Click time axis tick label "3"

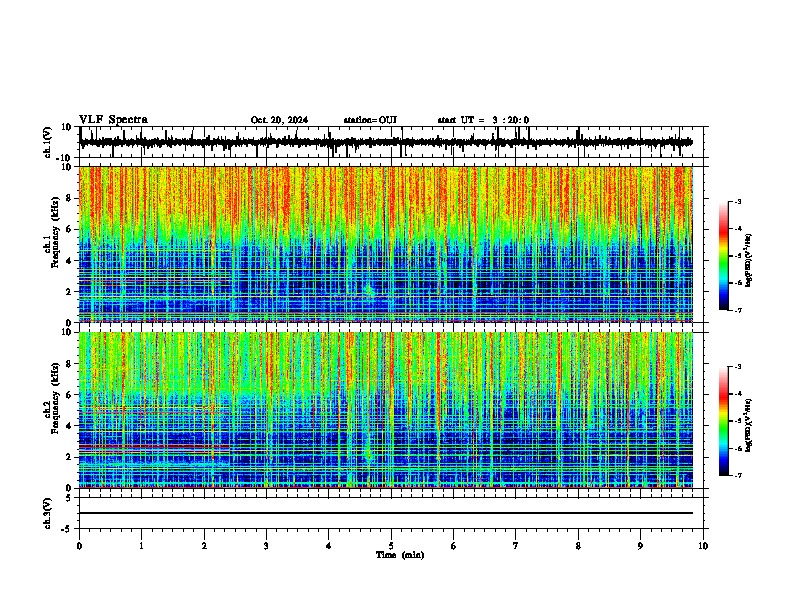click(266, 546)
